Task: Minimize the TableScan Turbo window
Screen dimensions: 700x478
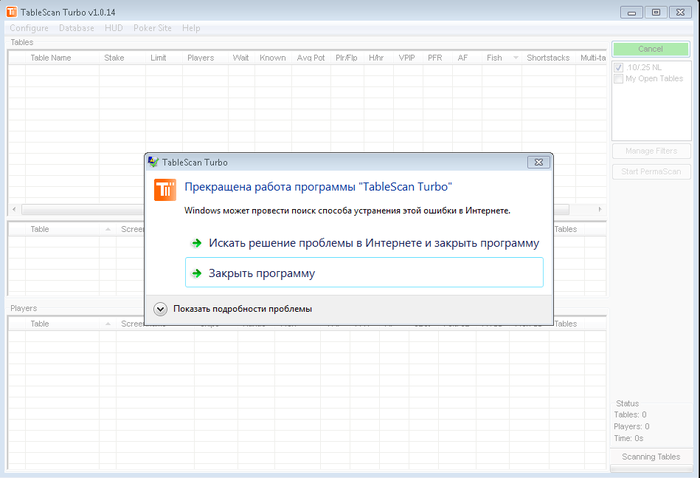Action: click(631, 12)
